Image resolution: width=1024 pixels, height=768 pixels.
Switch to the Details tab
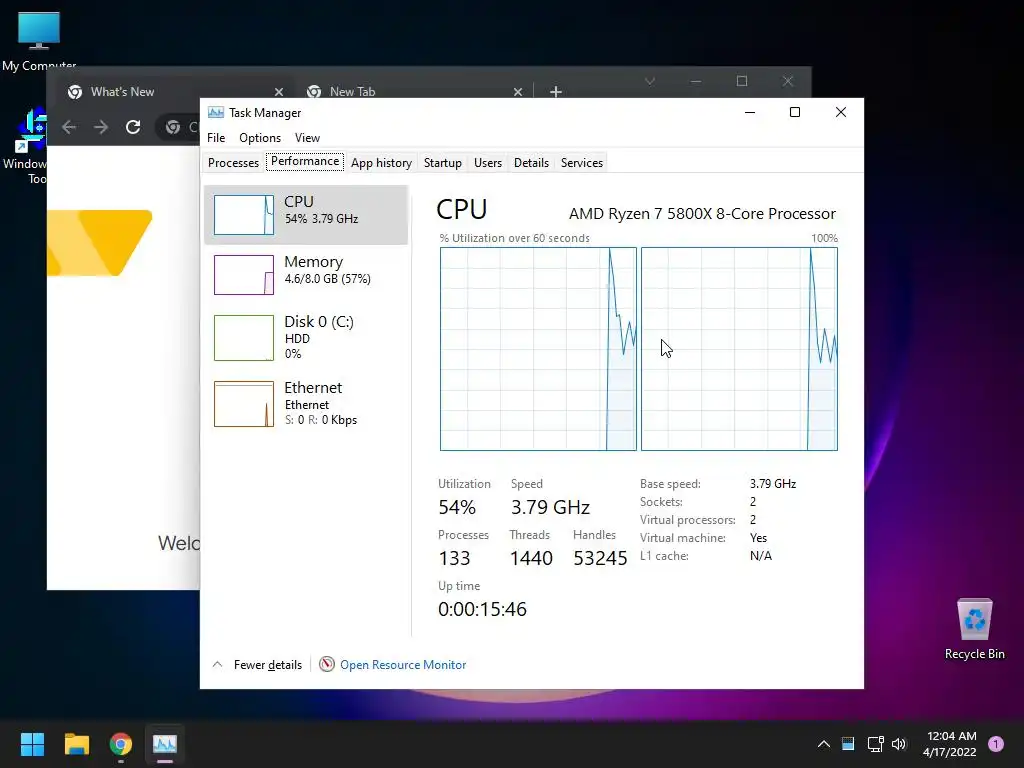531,163
